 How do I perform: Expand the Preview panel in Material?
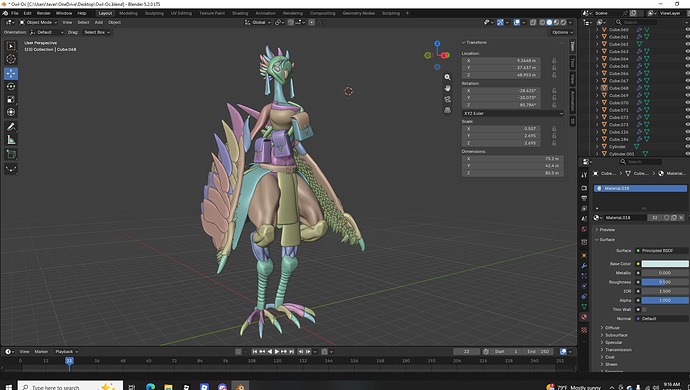click(x=606, y=229)
